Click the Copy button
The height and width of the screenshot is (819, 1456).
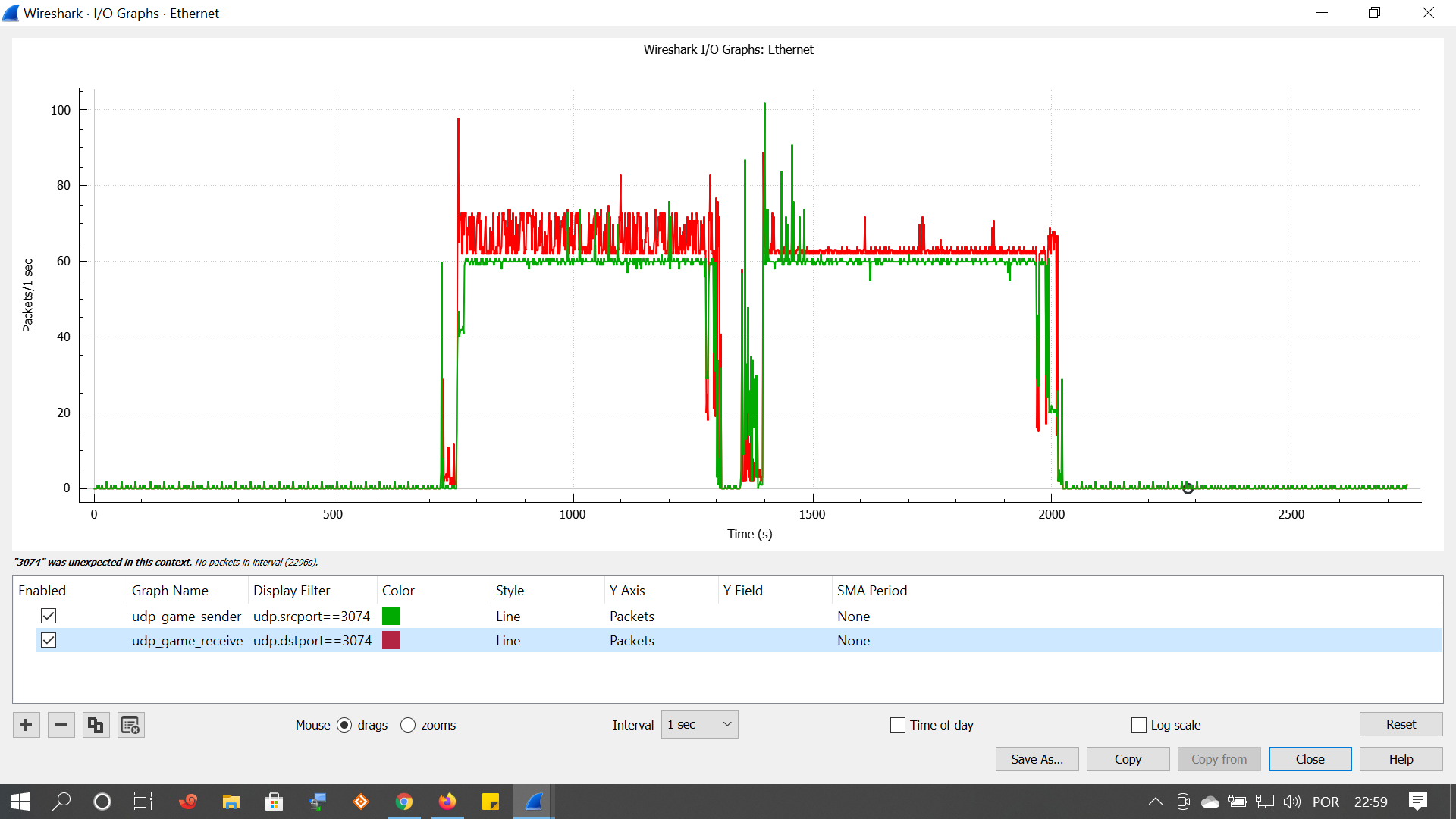point(1128,759)
